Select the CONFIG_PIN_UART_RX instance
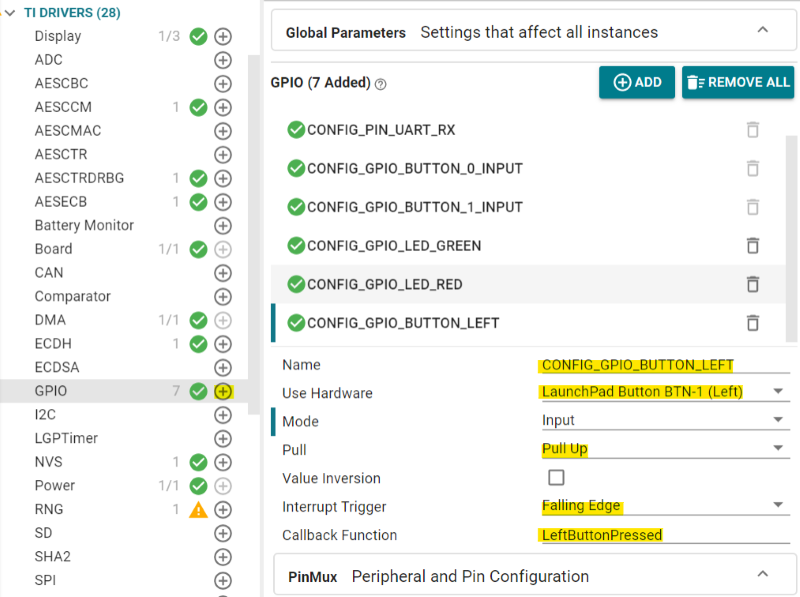Image resolution: width=800 pixels, height=597 pixels. click(x=381, y=129)
